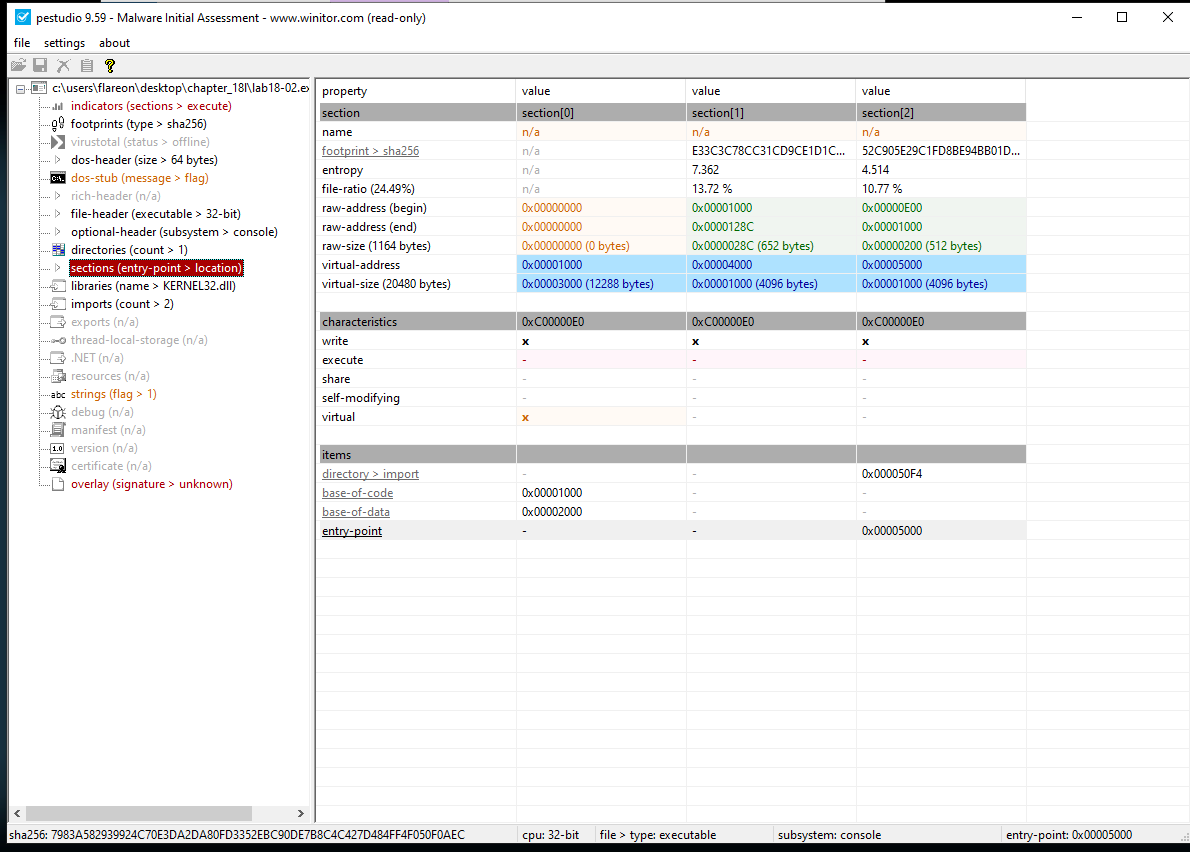This screenshot has width=1190, height=852.
Task: Expand the sections node arrow
Action: click(58, 268)
